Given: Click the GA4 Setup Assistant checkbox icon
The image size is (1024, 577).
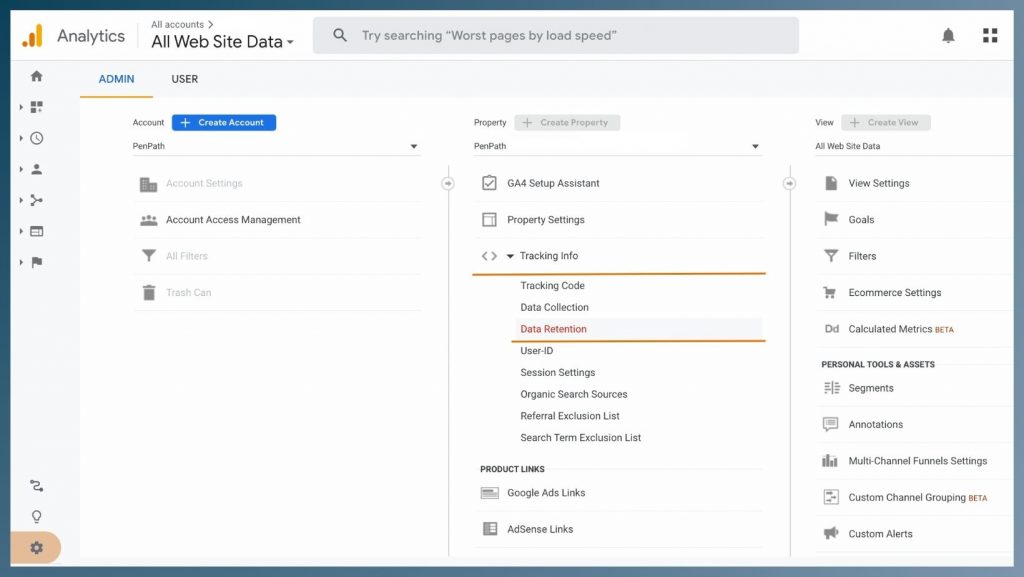Looking at the screenshot, I should tap(489, 183).
